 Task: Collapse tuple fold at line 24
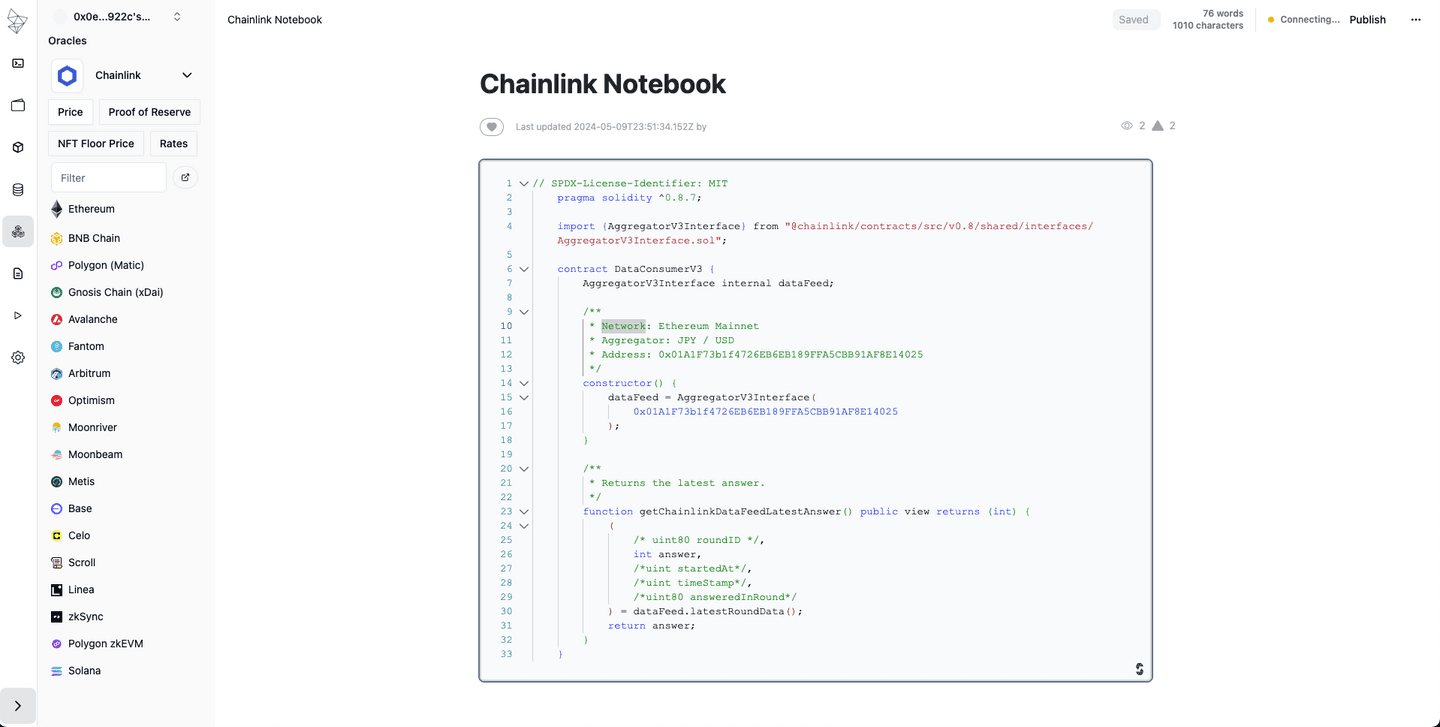pos(523,526)
